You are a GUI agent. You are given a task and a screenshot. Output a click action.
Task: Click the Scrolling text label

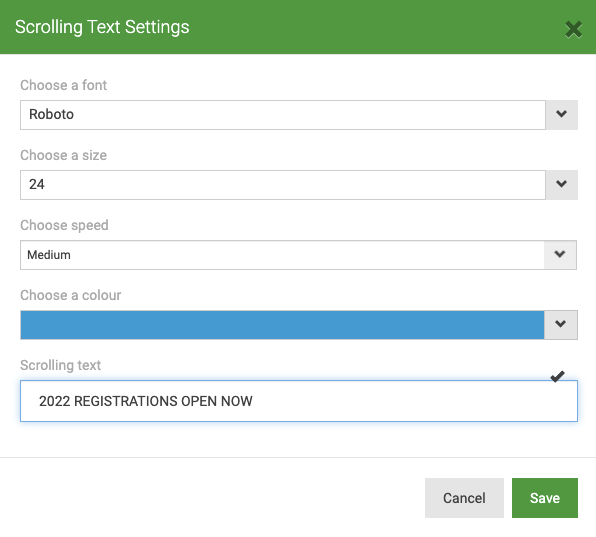[60, 365]
